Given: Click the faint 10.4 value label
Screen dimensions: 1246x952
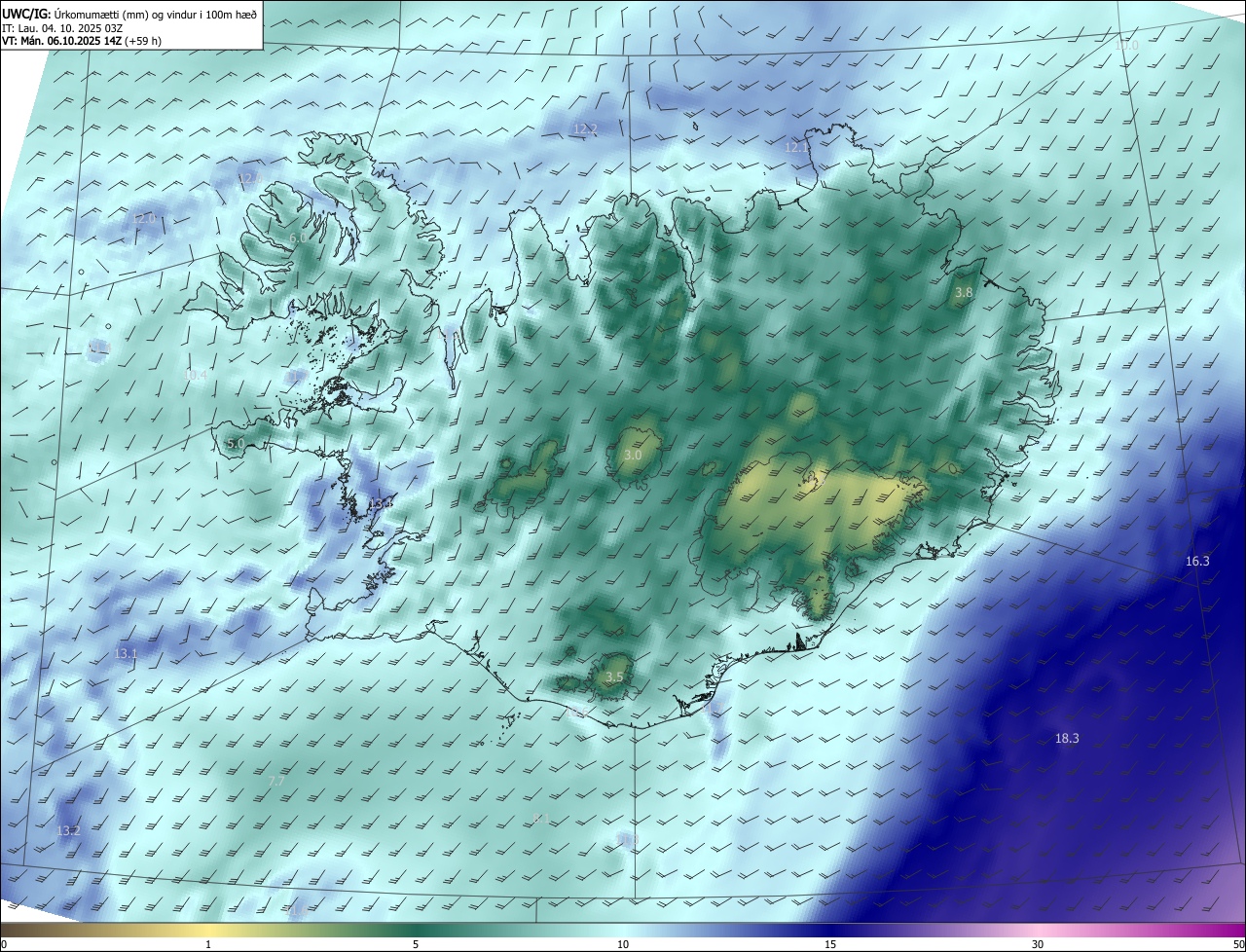Looking at the screenshot, I should tap(196, 374).
